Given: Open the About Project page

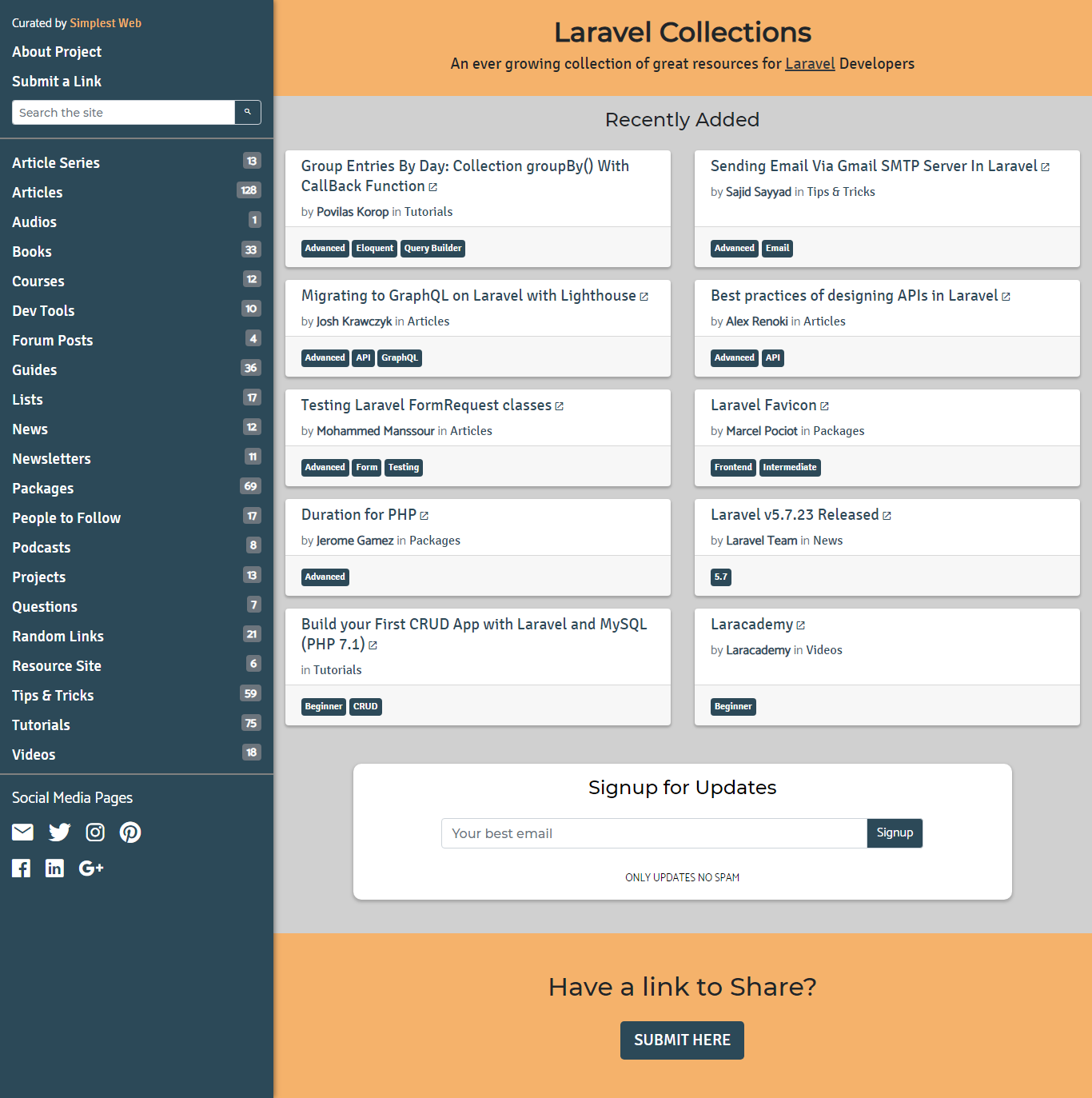Looking at the screenshot, I should tap(56, 51).
